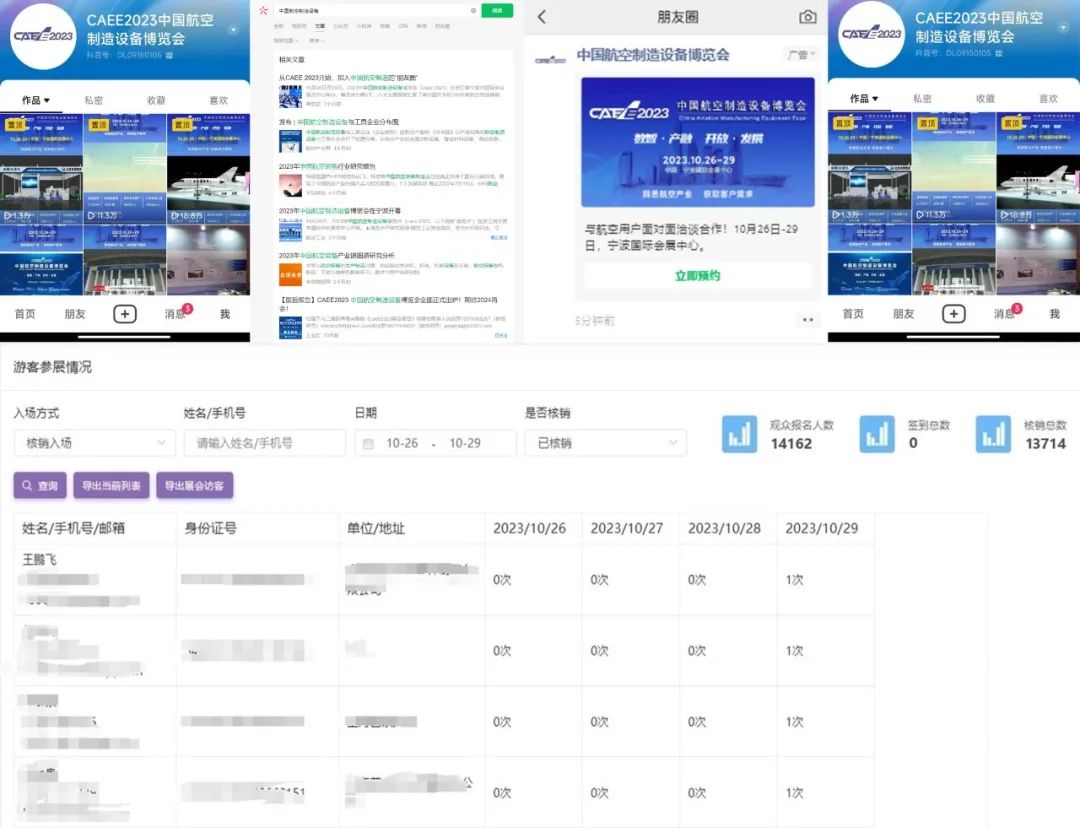Click the 13714 verification total

click(1046, 444)
